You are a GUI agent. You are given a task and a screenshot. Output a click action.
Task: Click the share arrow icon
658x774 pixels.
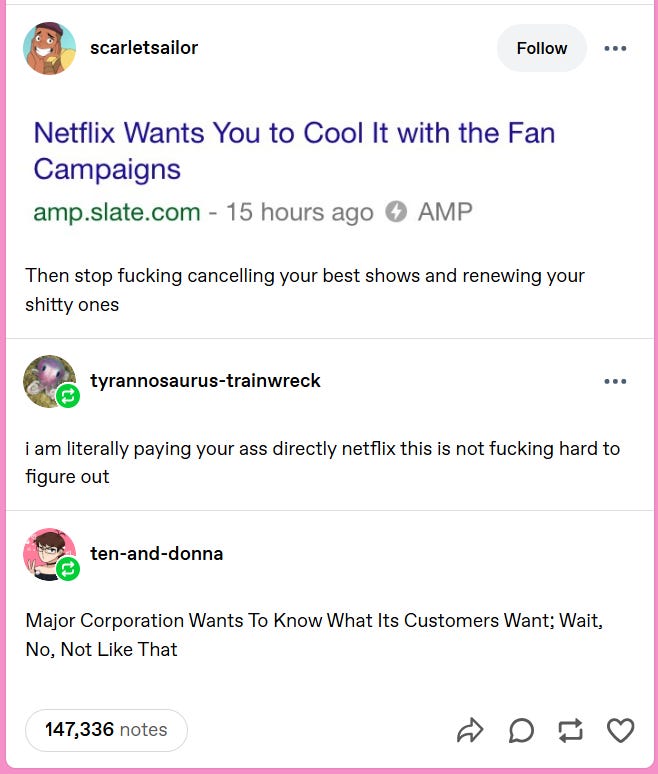(470, 730)
